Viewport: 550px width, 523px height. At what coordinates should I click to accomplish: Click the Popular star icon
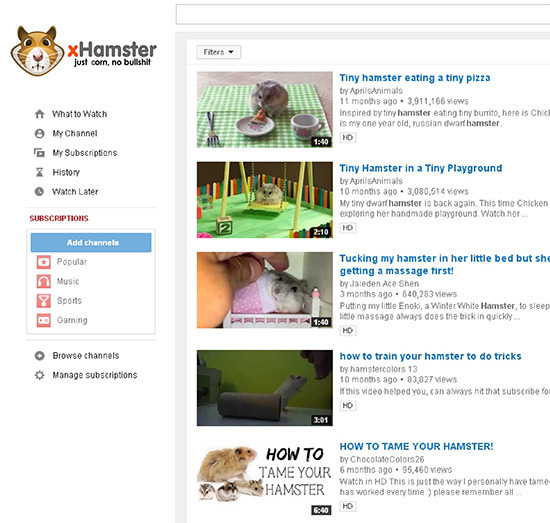(x=44, y=262)
